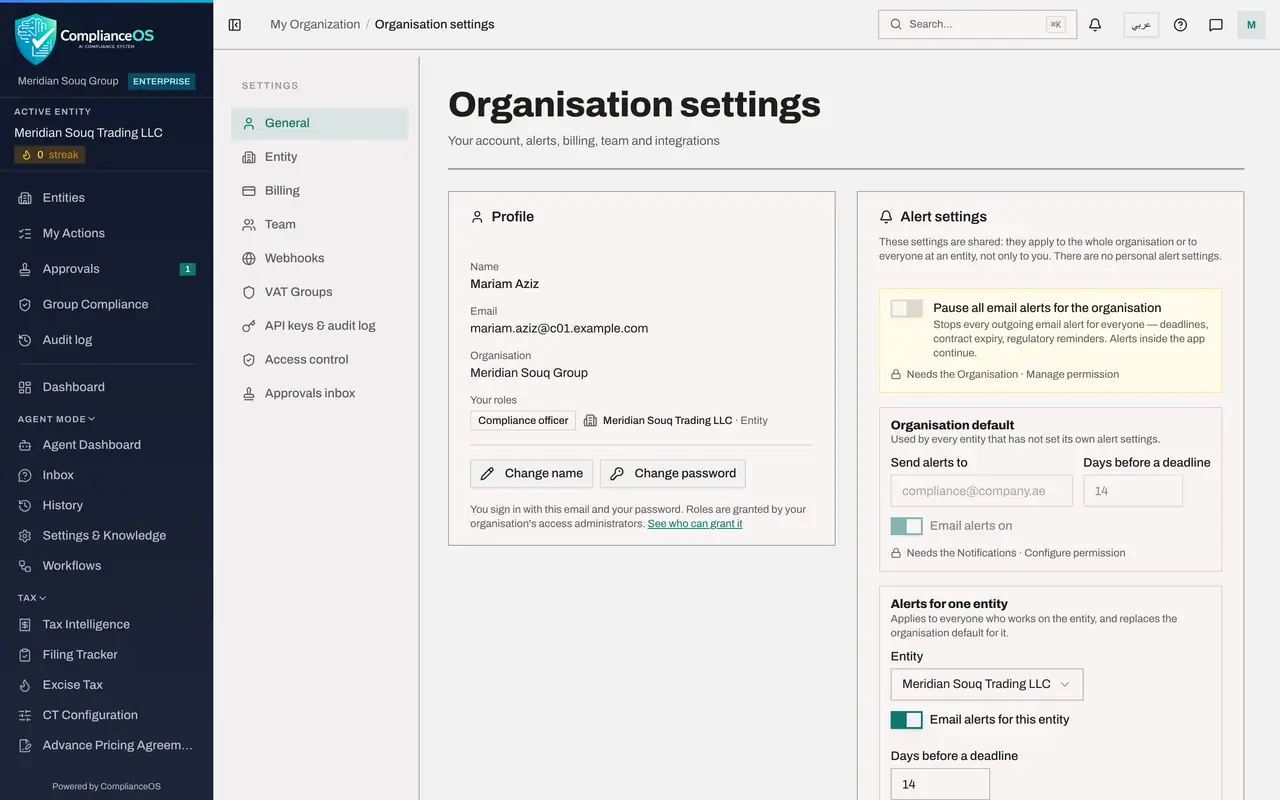Collapse the sidebar with the panel icon
Image resolution: width=1280 pixels, height=800 pixels.
[x=235, y=25]
